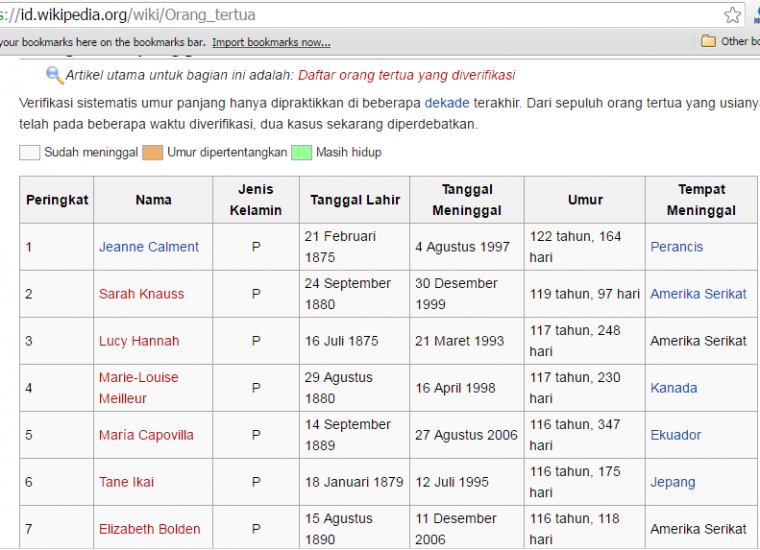Open the Ekuador link
This screenshot has height=550, width=760.
pyautogui.click(x=676, y=435)
